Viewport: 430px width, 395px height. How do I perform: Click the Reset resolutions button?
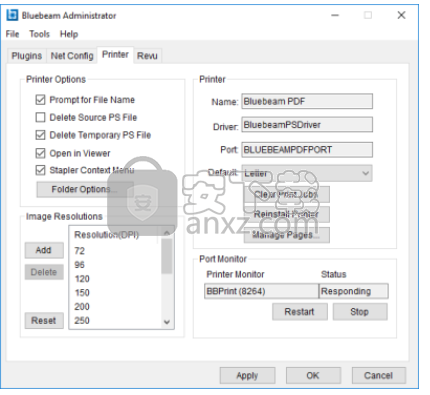44,321
